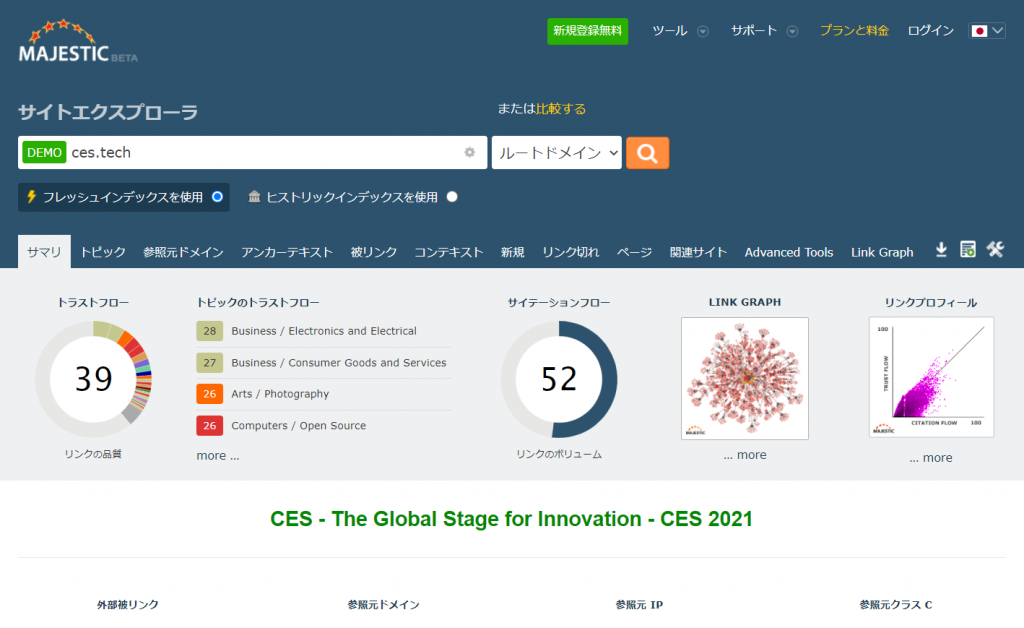Click the 外部被リンク column heading

(x=128, y=604)
